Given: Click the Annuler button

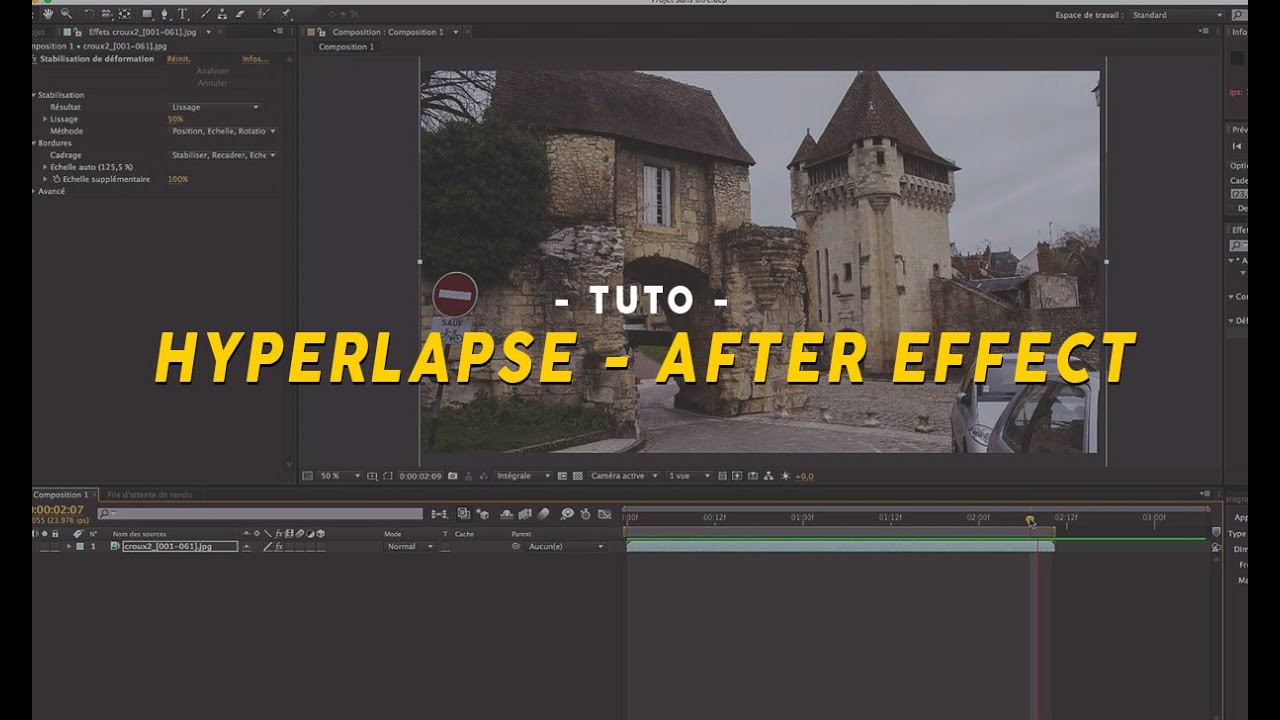Looking at the screenshot, I should (x=212, y=83).
